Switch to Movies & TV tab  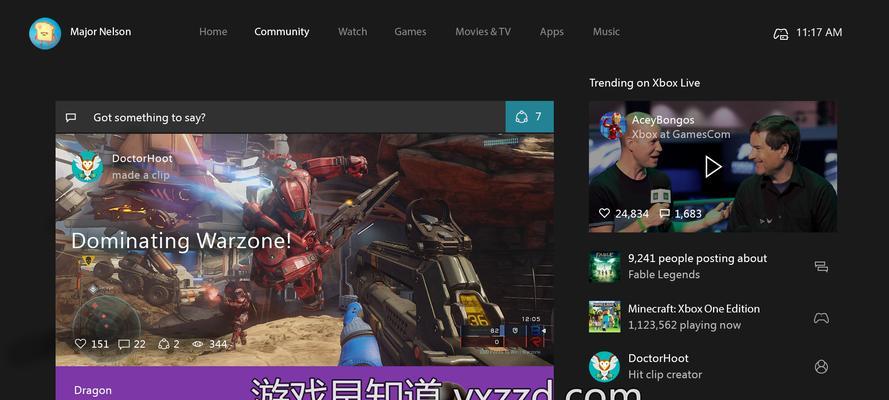coord(483,32)
